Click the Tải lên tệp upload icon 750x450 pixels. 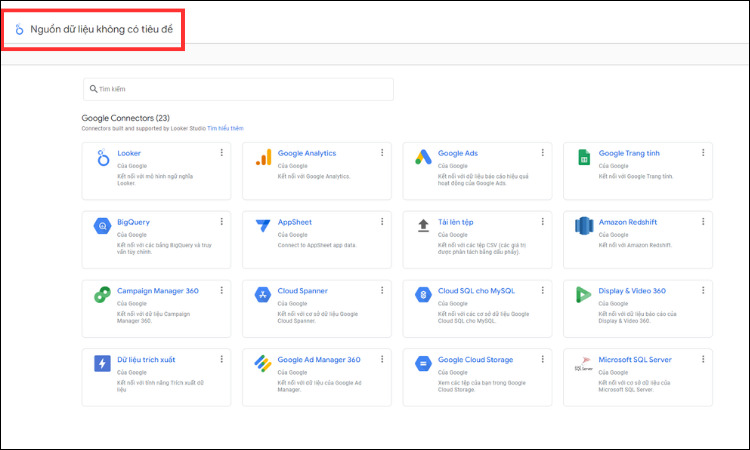pyautogui.click(x=423, y=226)
